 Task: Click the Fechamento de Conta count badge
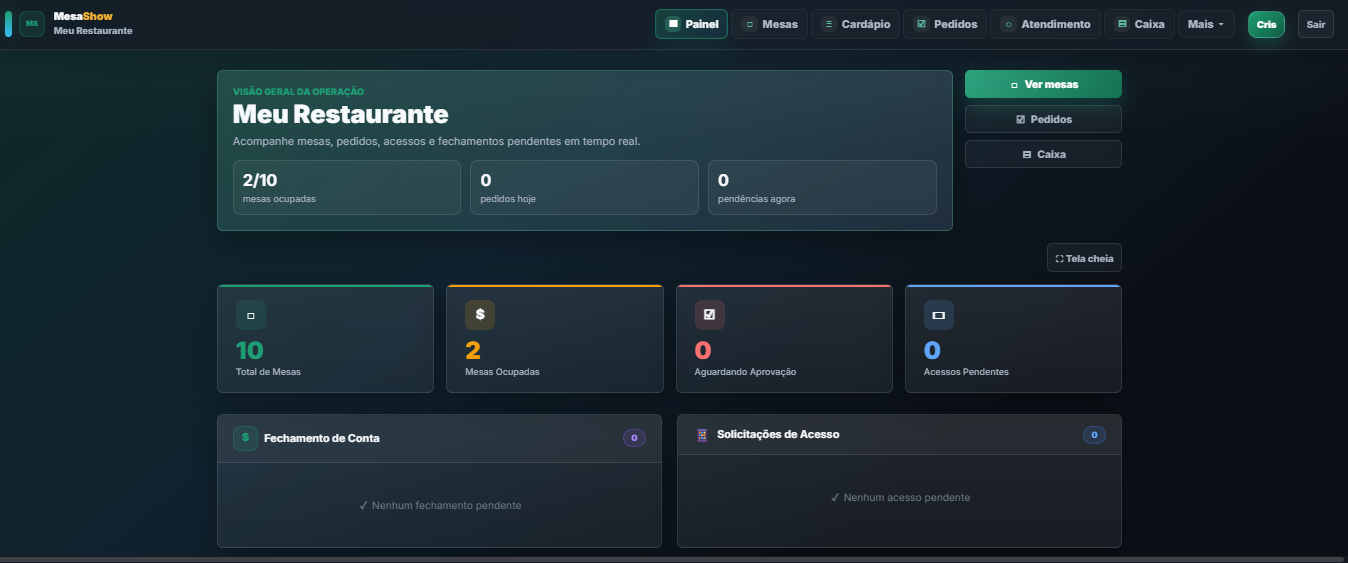634,438
